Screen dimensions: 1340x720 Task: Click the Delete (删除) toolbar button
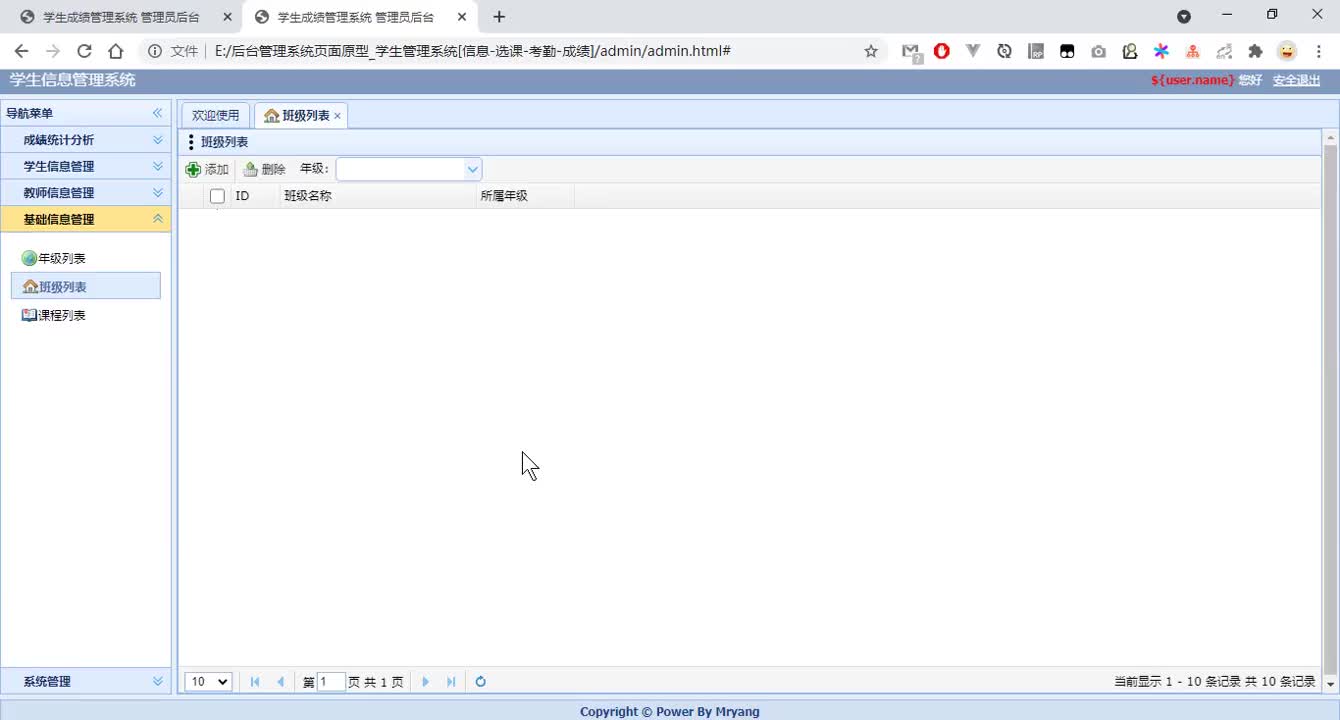pyautogui.click(x=264, y=169)
